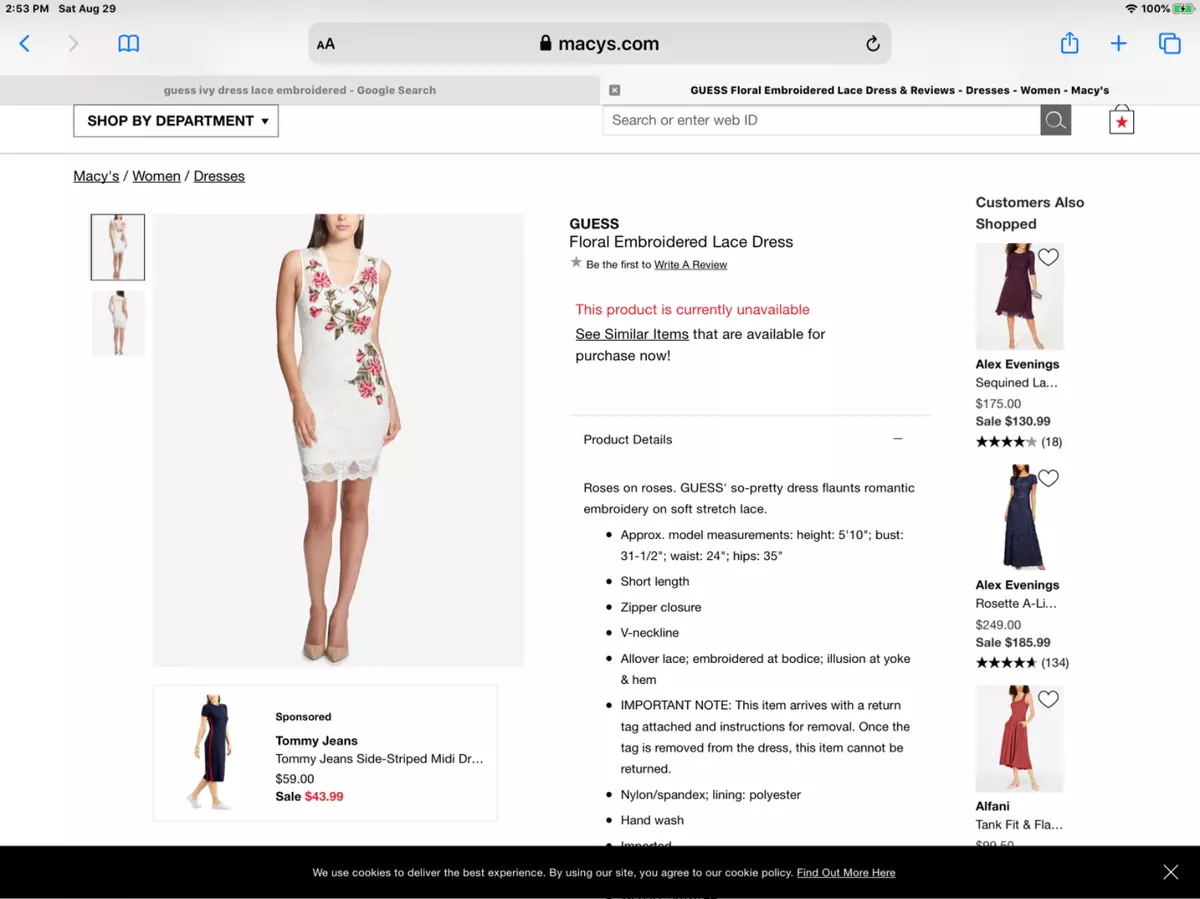Viewport: 1200px width, 899px height.
Task: Click 'Sale $43.99' price text
Action: click(309, 797)
